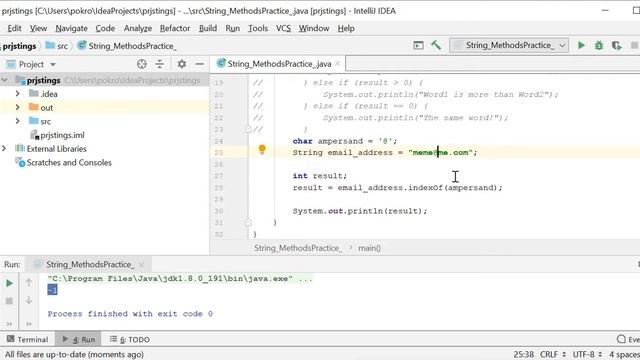Screen dimensions: 640x360
Task: Build project using the hammer icon
Action: click(x=436, y=45)
